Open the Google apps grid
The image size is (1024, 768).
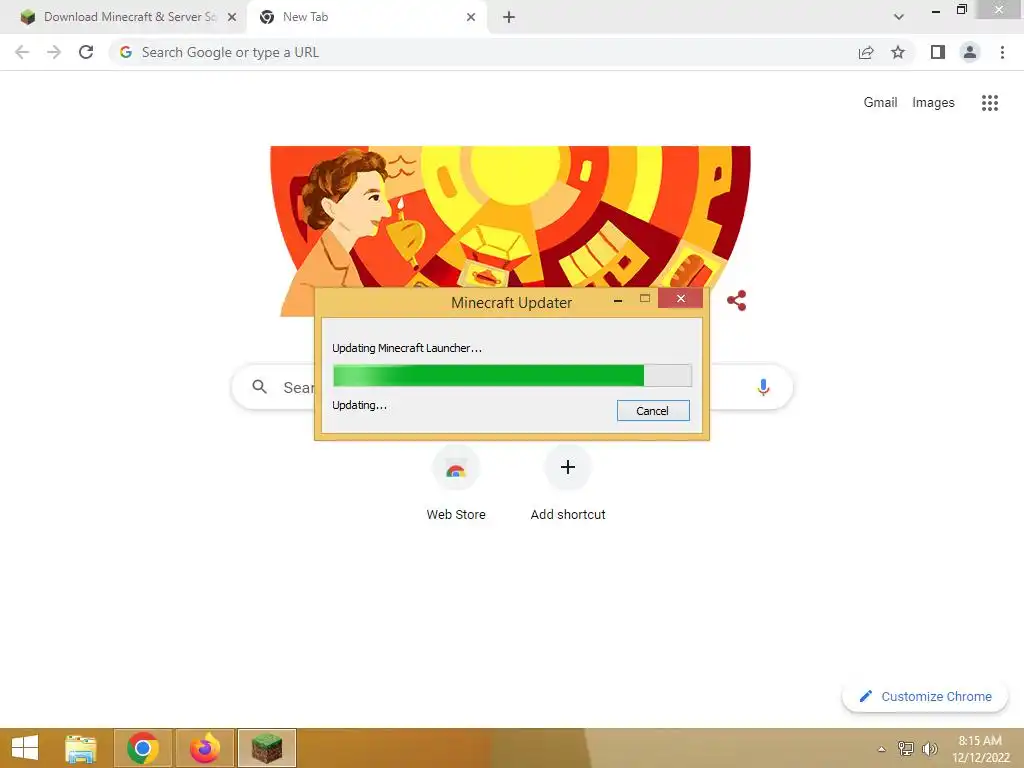point(990,103)
